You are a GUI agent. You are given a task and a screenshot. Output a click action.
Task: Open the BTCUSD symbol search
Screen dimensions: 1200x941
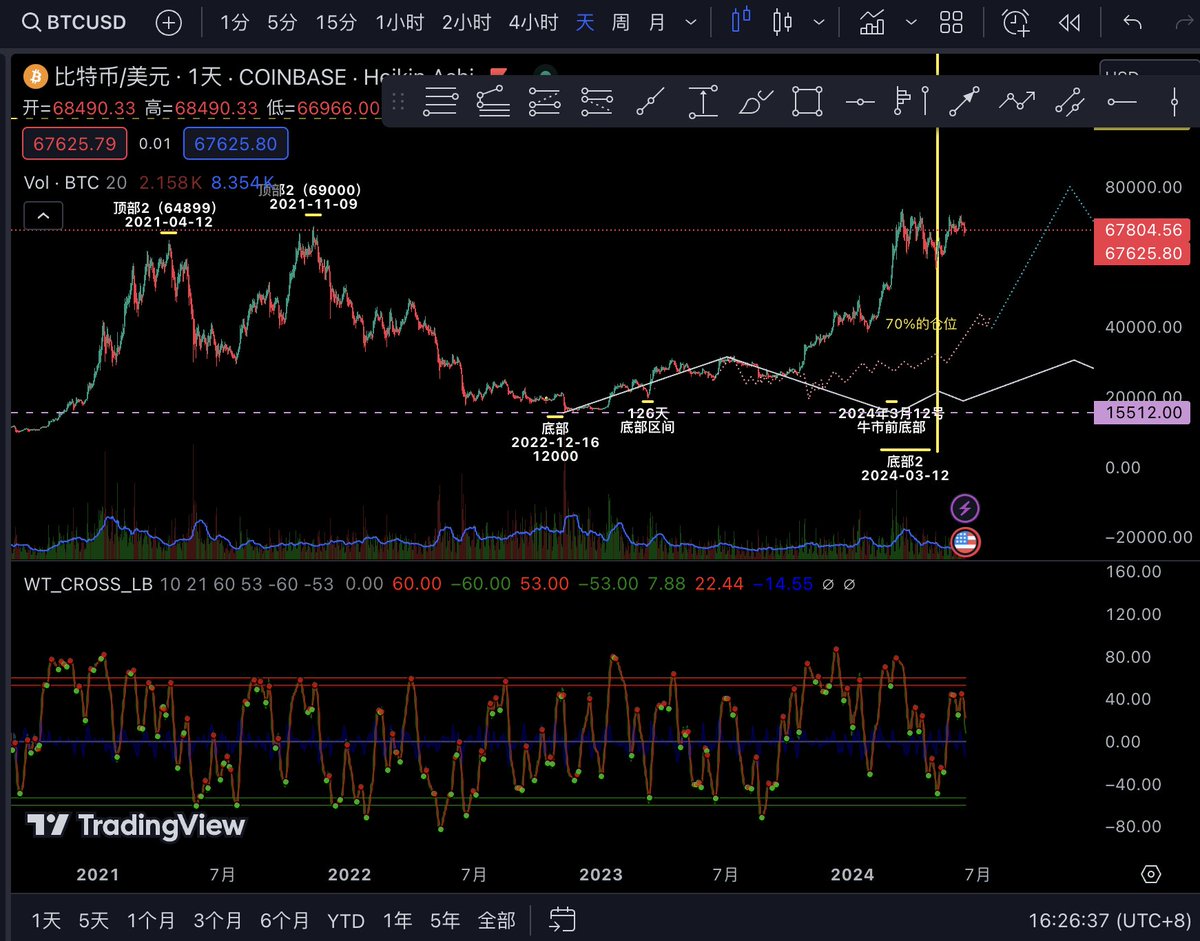tap(74, 22)
